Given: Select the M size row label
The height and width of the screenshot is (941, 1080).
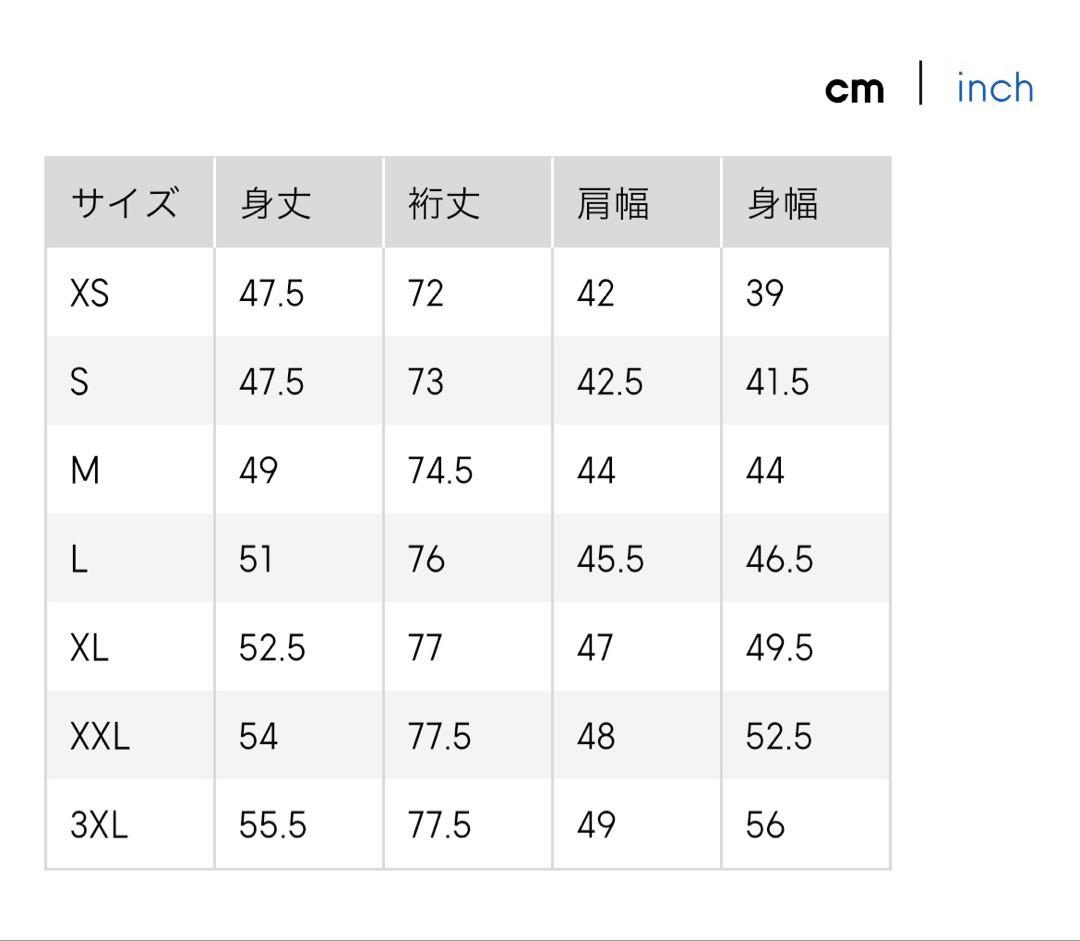Looking at the screenshot, I should click(x=85, y=470).
